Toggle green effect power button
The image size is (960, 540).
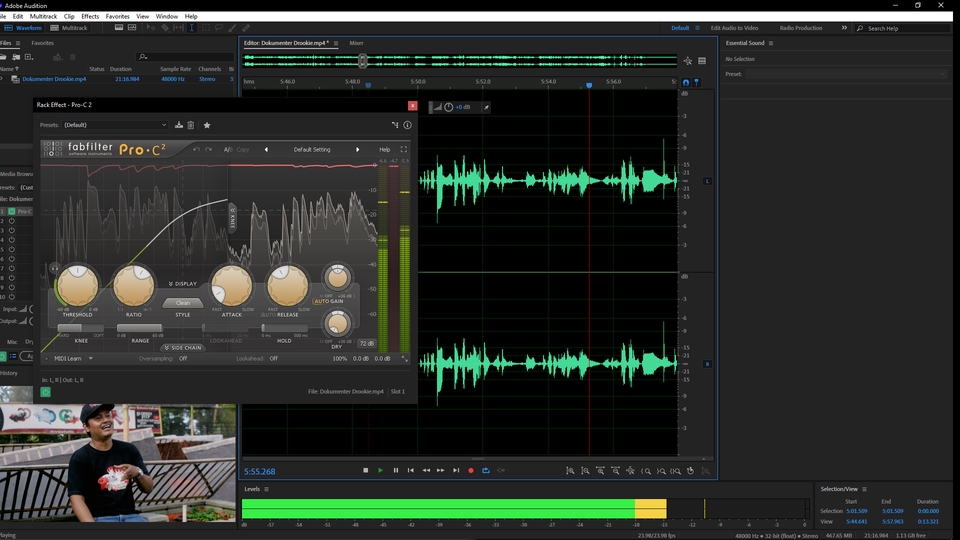(46, 392)
